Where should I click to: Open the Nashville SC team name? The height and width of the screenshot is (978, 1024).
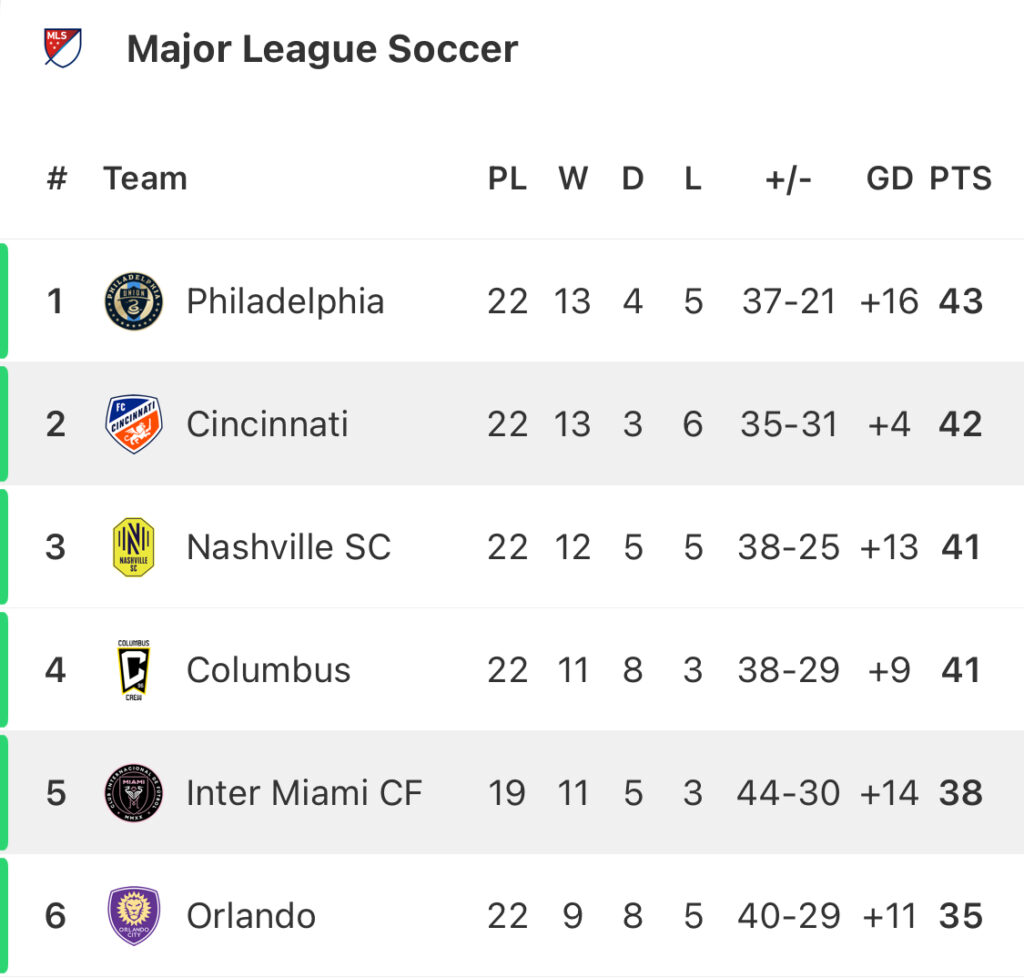289,547
